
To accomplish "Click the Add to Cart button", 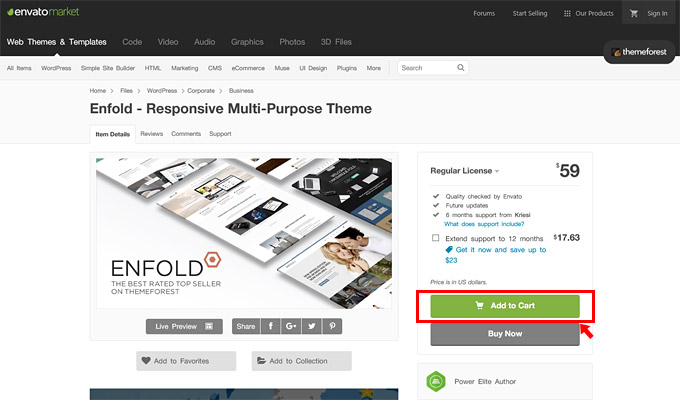I will click(x=505, y=306).
